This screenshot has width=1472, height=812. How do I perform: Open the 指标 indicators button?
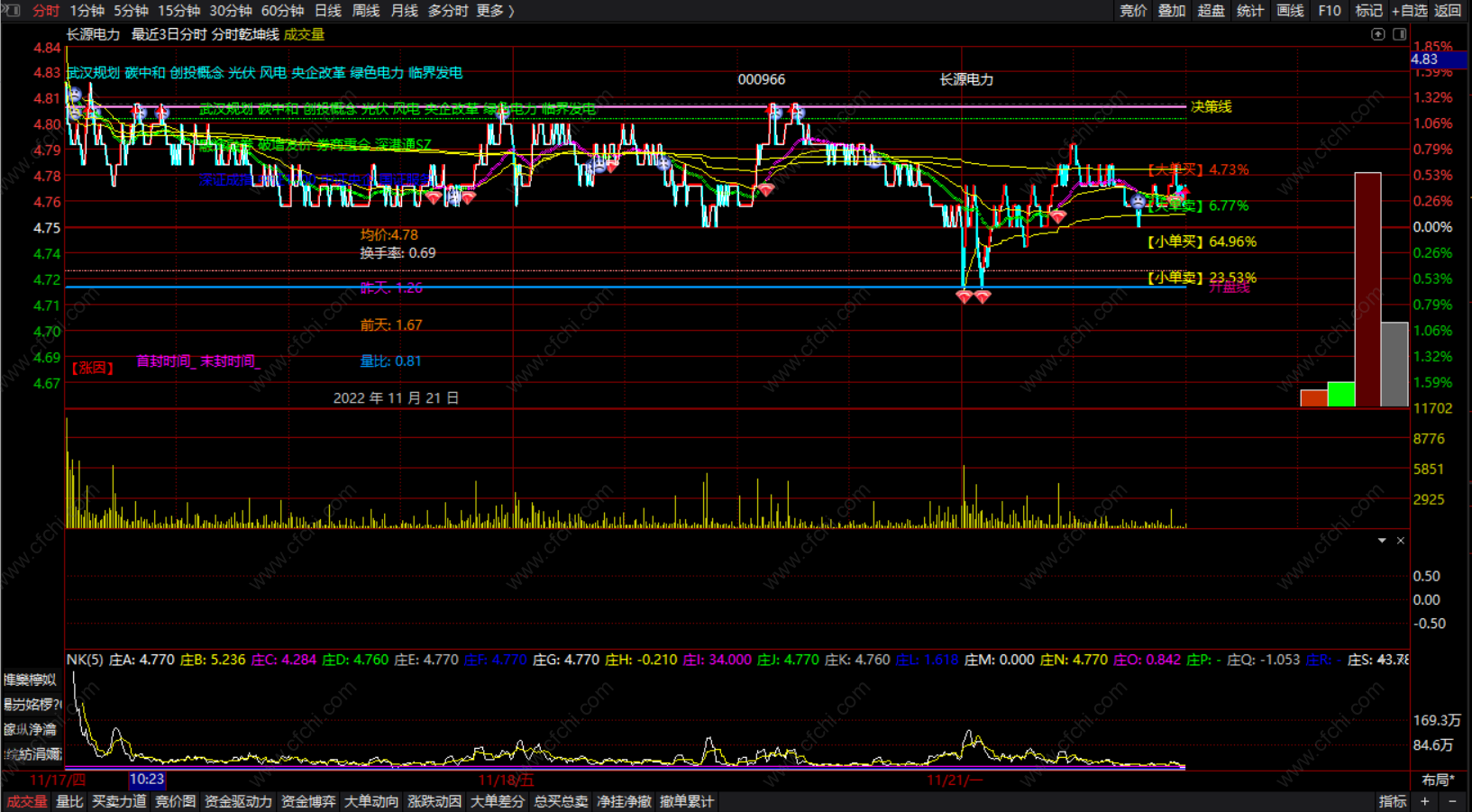point(1393,801)
